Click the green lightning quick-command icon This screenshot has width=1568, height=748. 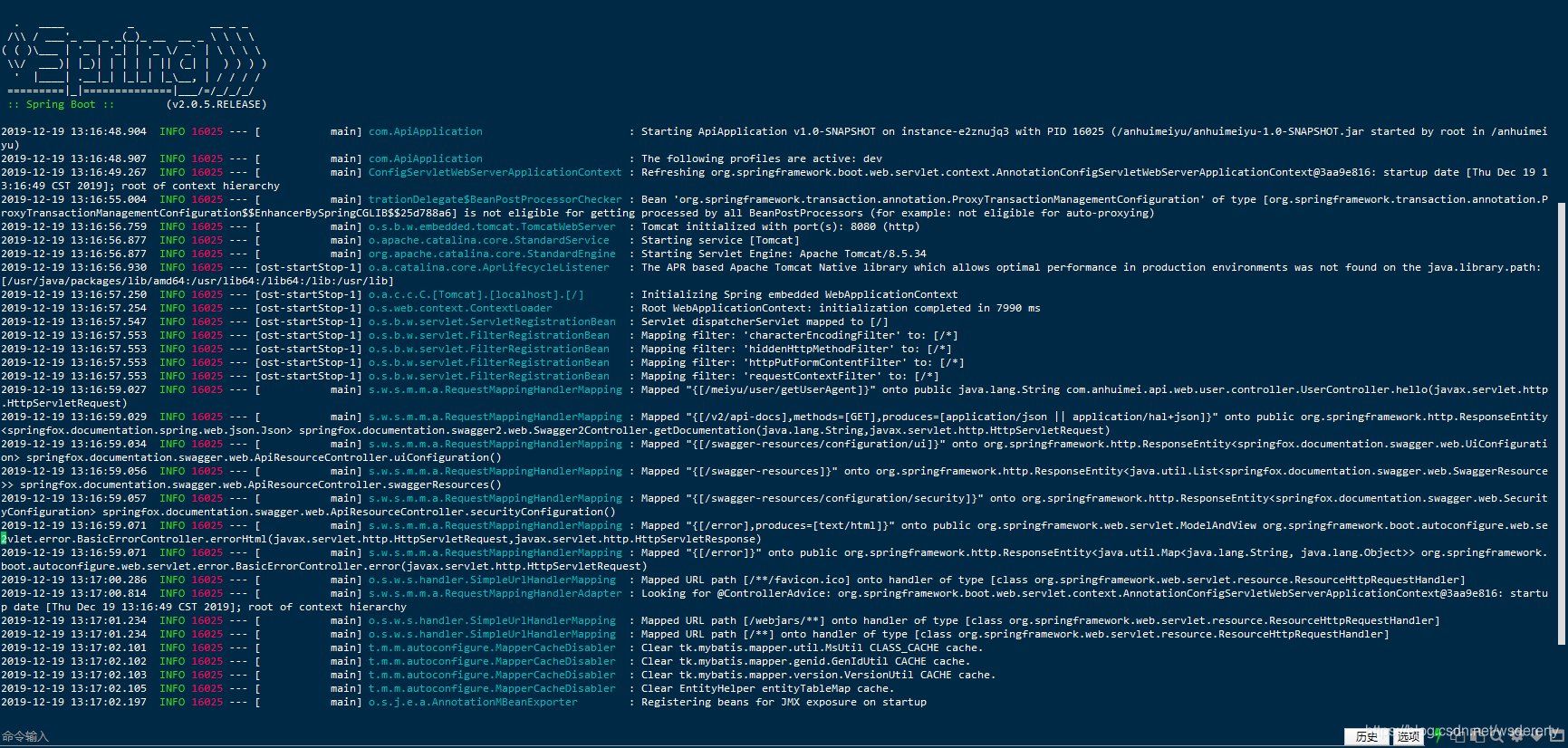1438,734
